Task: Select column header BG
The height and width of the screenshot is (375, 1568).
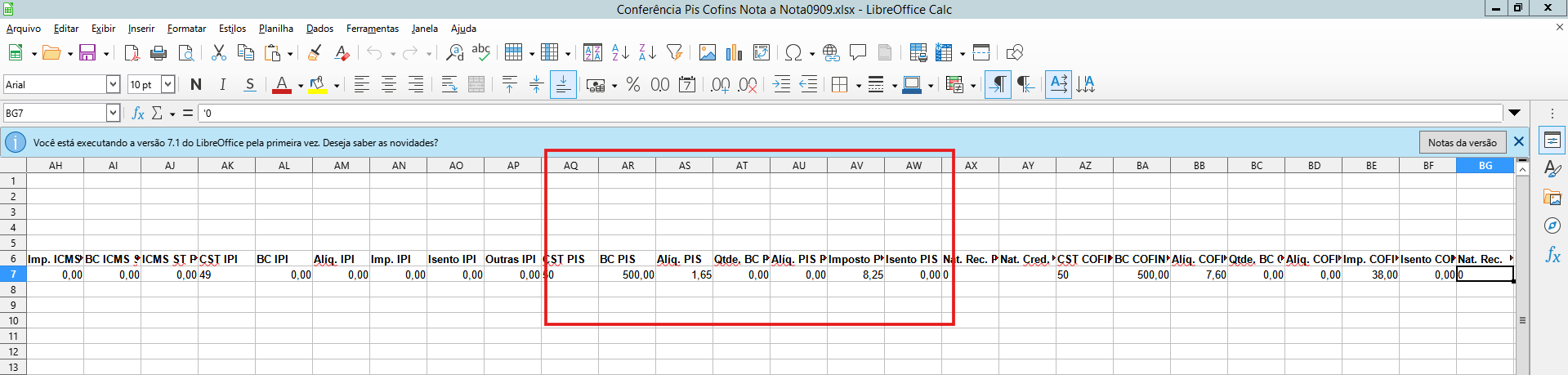Action: (1485, 165)
